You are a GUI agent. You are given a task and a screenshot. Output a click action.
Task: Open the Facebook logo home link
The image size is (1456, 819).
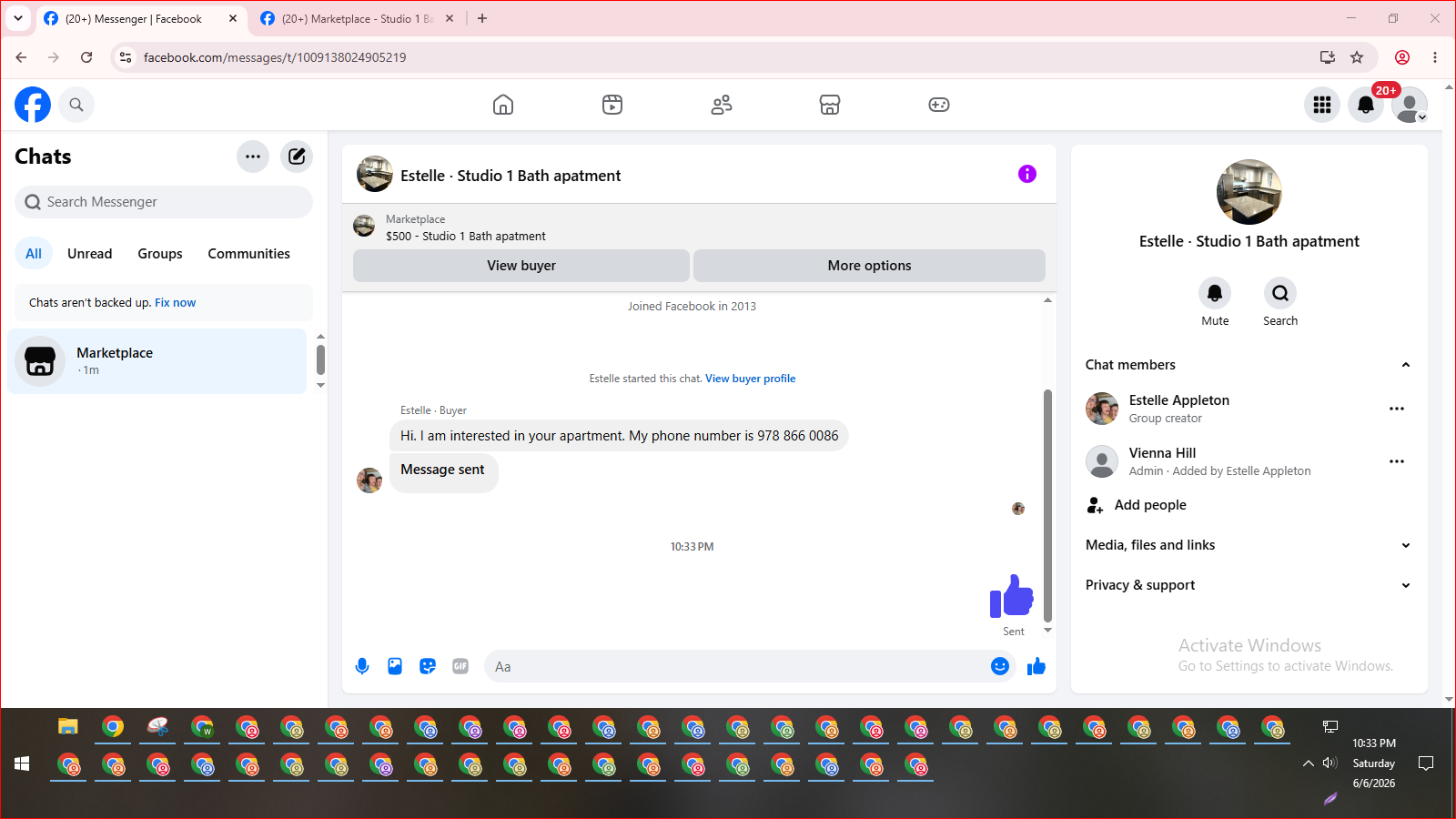coord(33,105)
